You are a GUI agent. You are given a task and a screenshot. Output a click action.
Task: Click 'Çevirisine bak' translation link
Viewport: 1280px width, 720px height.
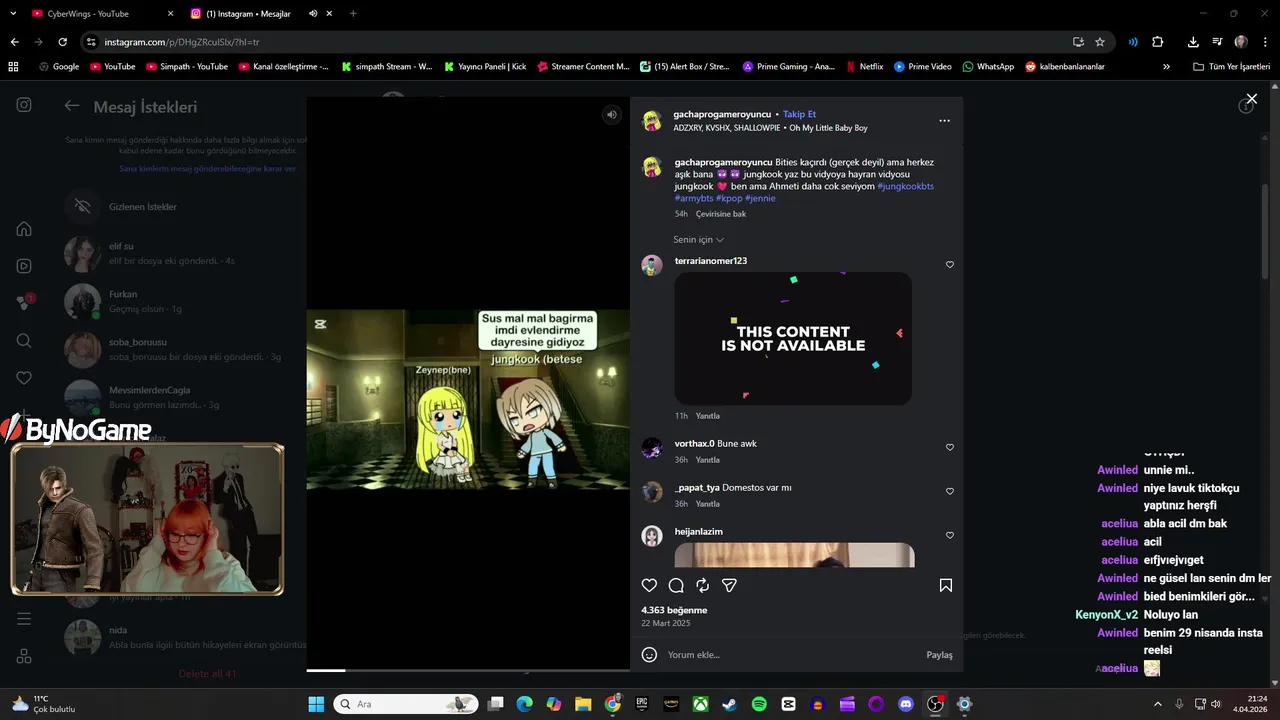tap(721, 214)
